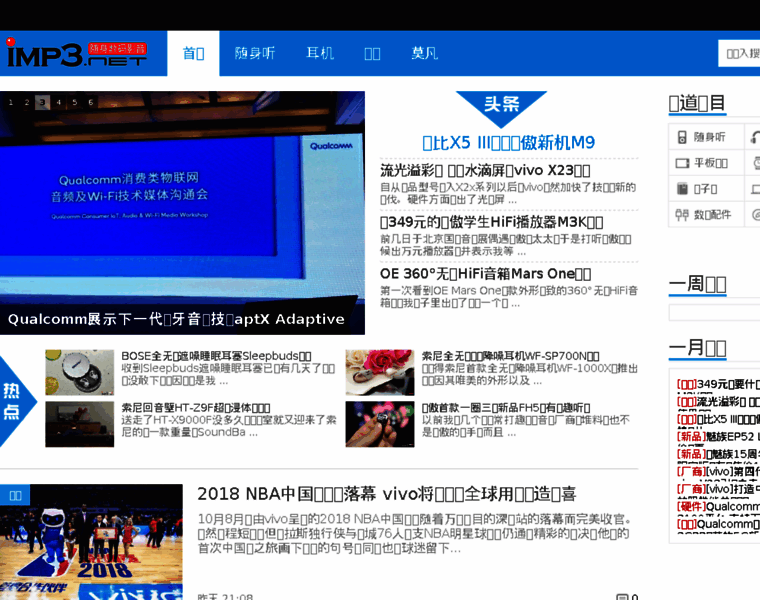
Task: Open the OE 360° Mars One headline
Action: [485, 274]
